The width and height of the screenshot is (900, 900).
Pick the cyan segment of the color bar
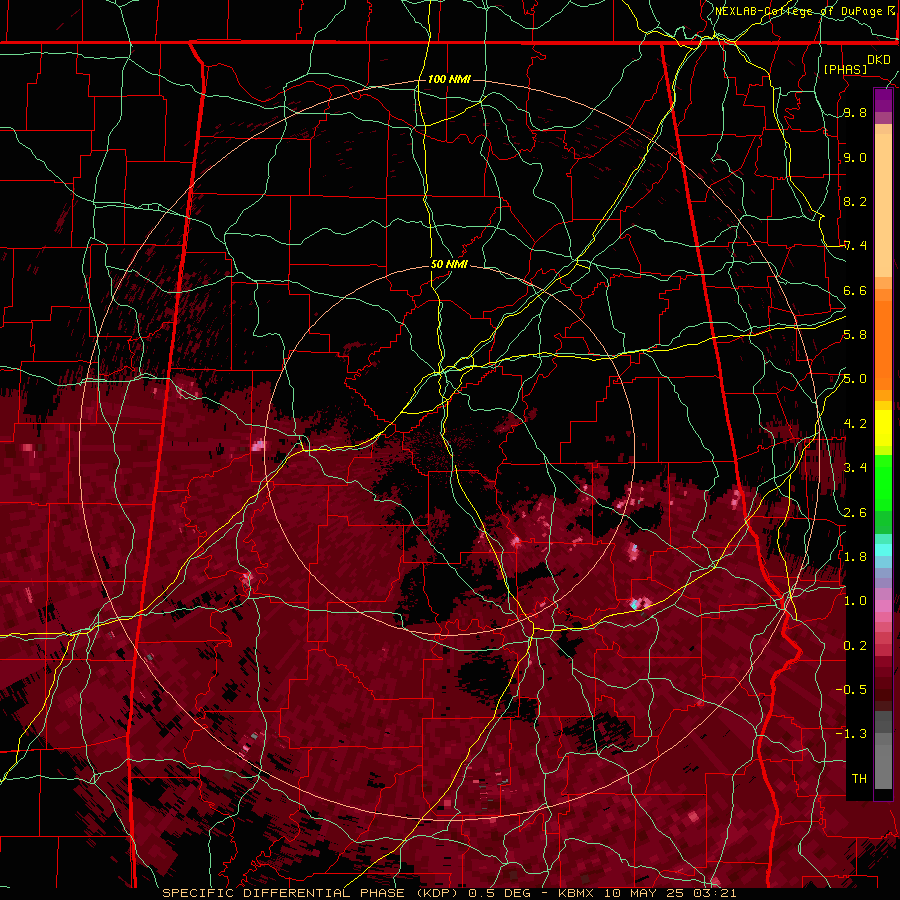click(x=883, y=550)
